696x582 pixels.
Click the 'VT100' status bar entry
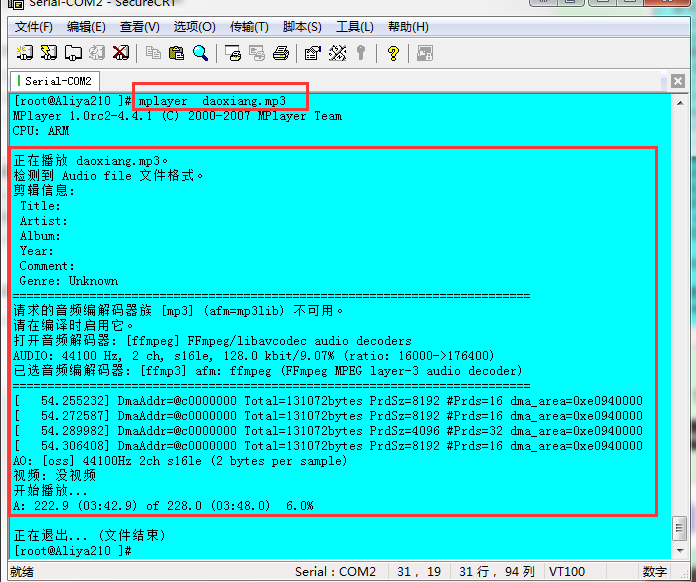567,571
